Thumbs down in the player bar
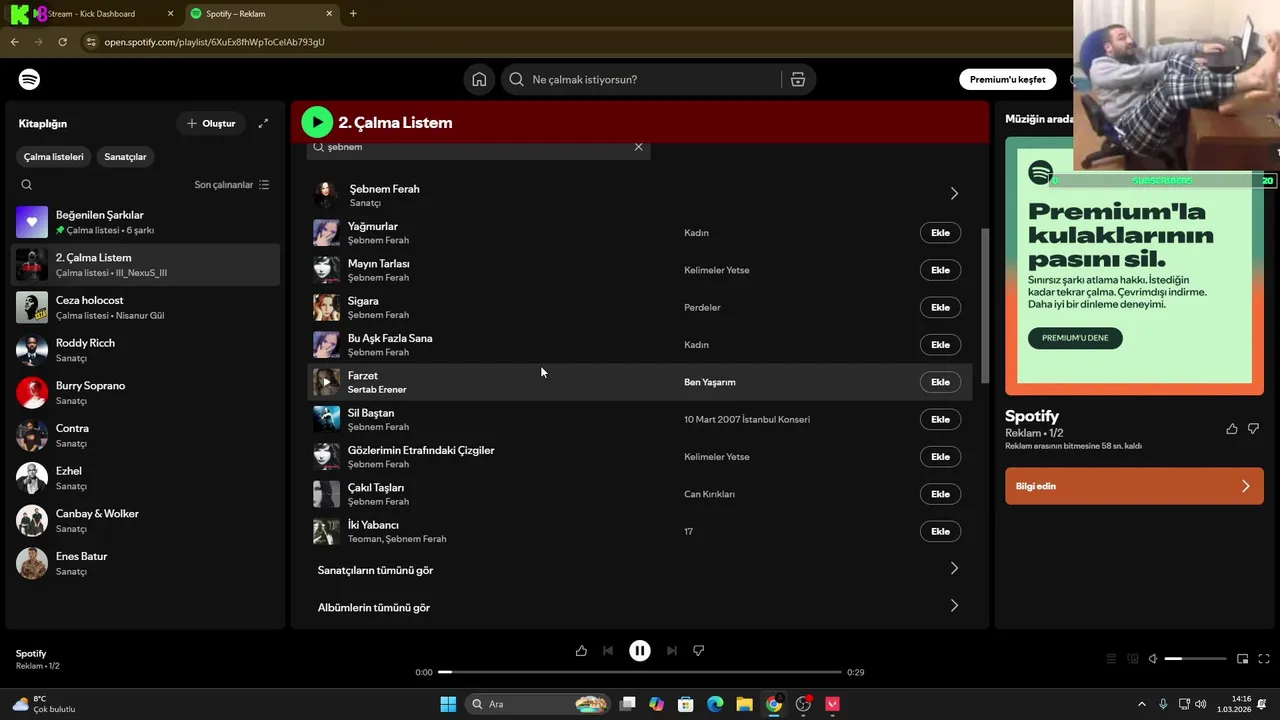1280x720 pixels. tap(699, 651)
